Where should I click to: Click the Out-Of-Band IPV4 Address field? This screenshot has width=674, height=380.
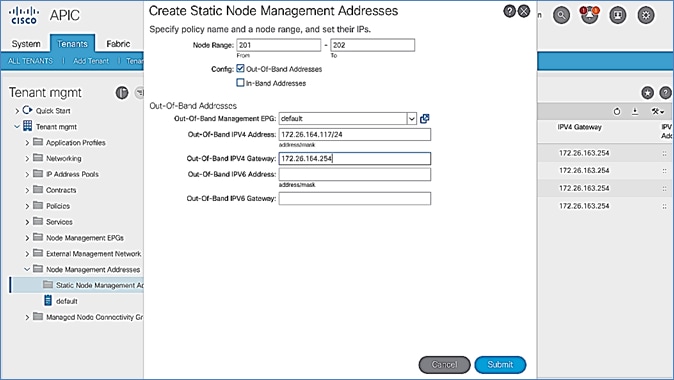tap(355, 135)
